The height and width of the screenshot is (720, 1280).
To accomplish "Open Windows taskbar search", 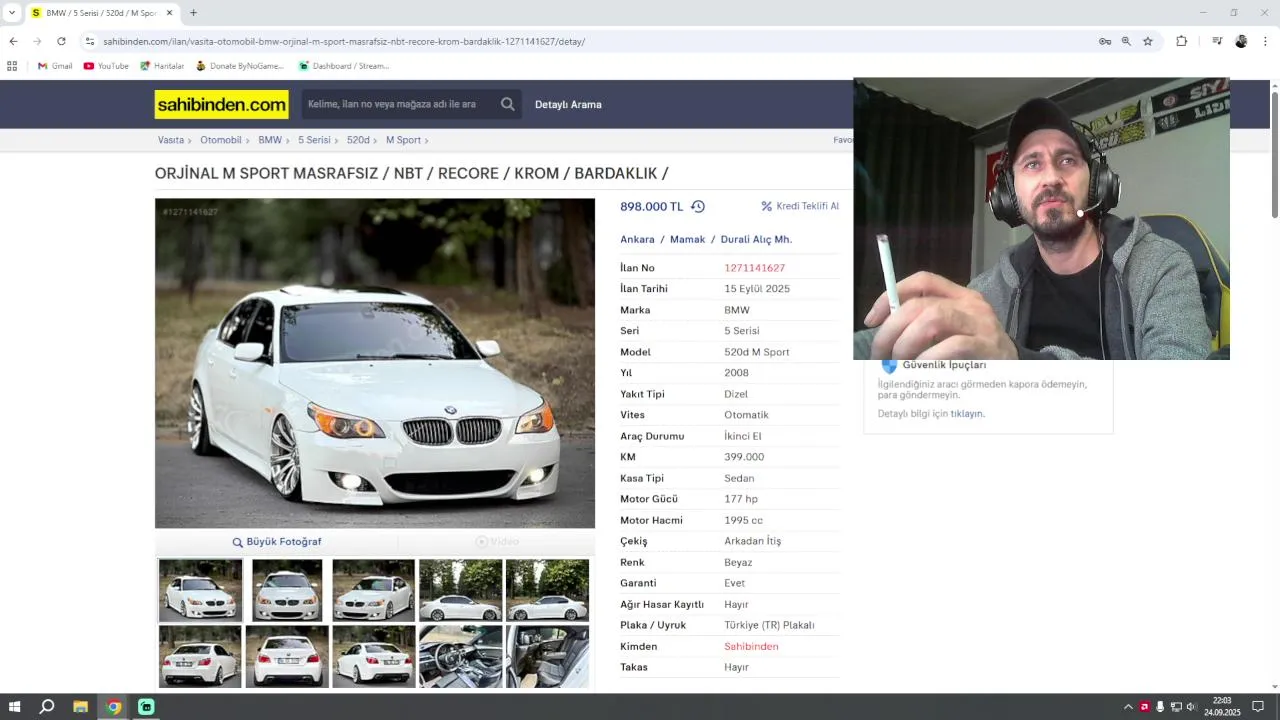I will coord(47,707).
